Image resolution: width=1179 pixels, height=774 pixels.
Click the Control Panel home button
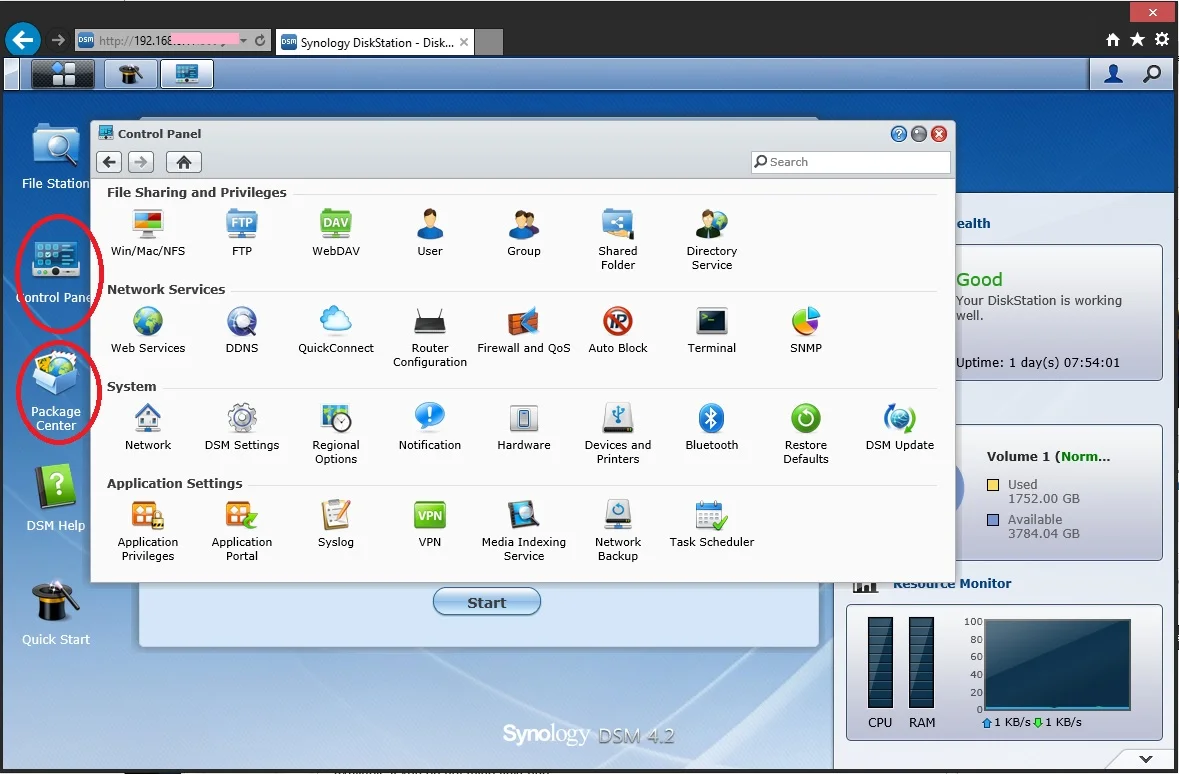point(183,162)
